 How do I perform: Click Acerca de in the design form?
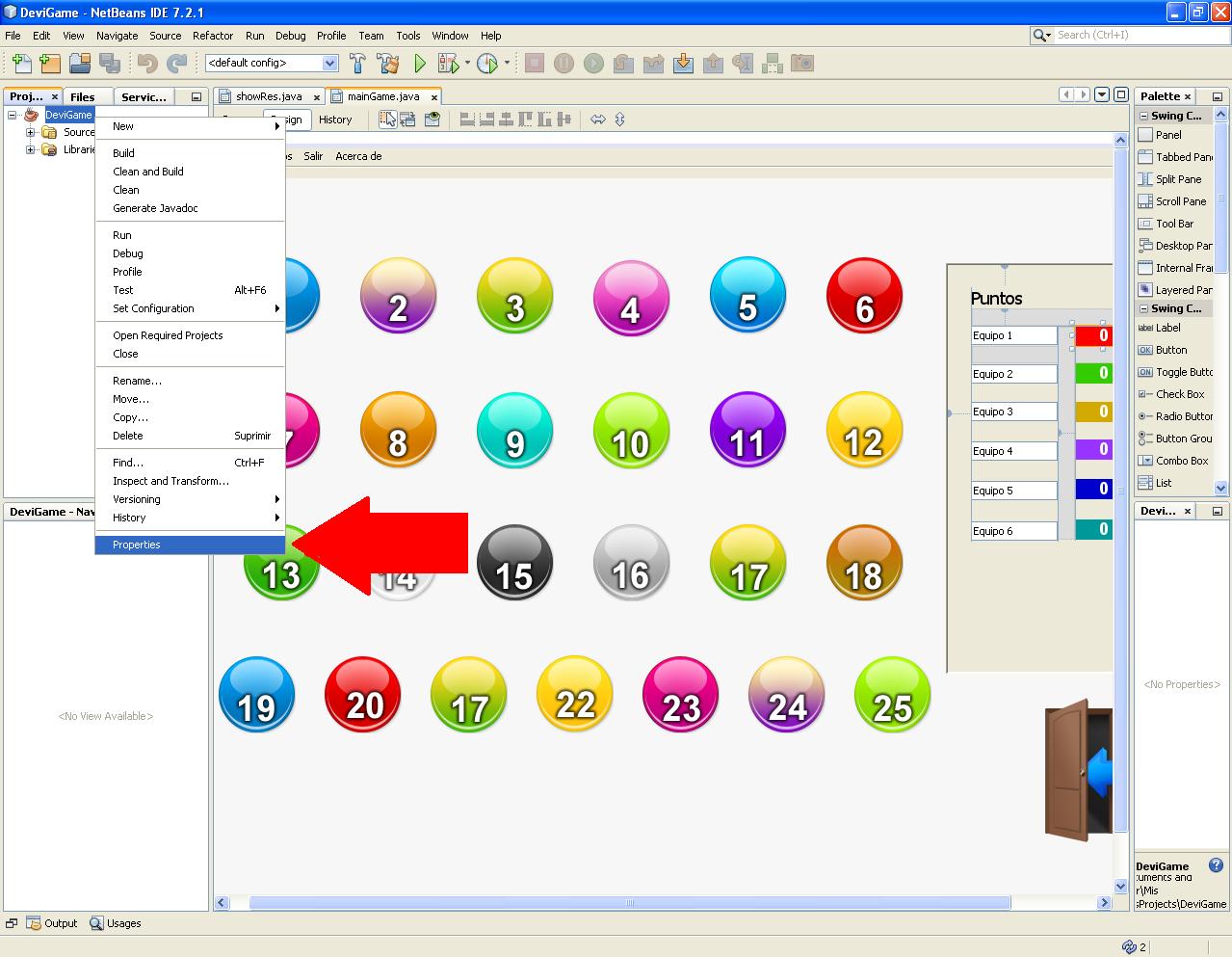pyautogui.click(x=358, y=156)
